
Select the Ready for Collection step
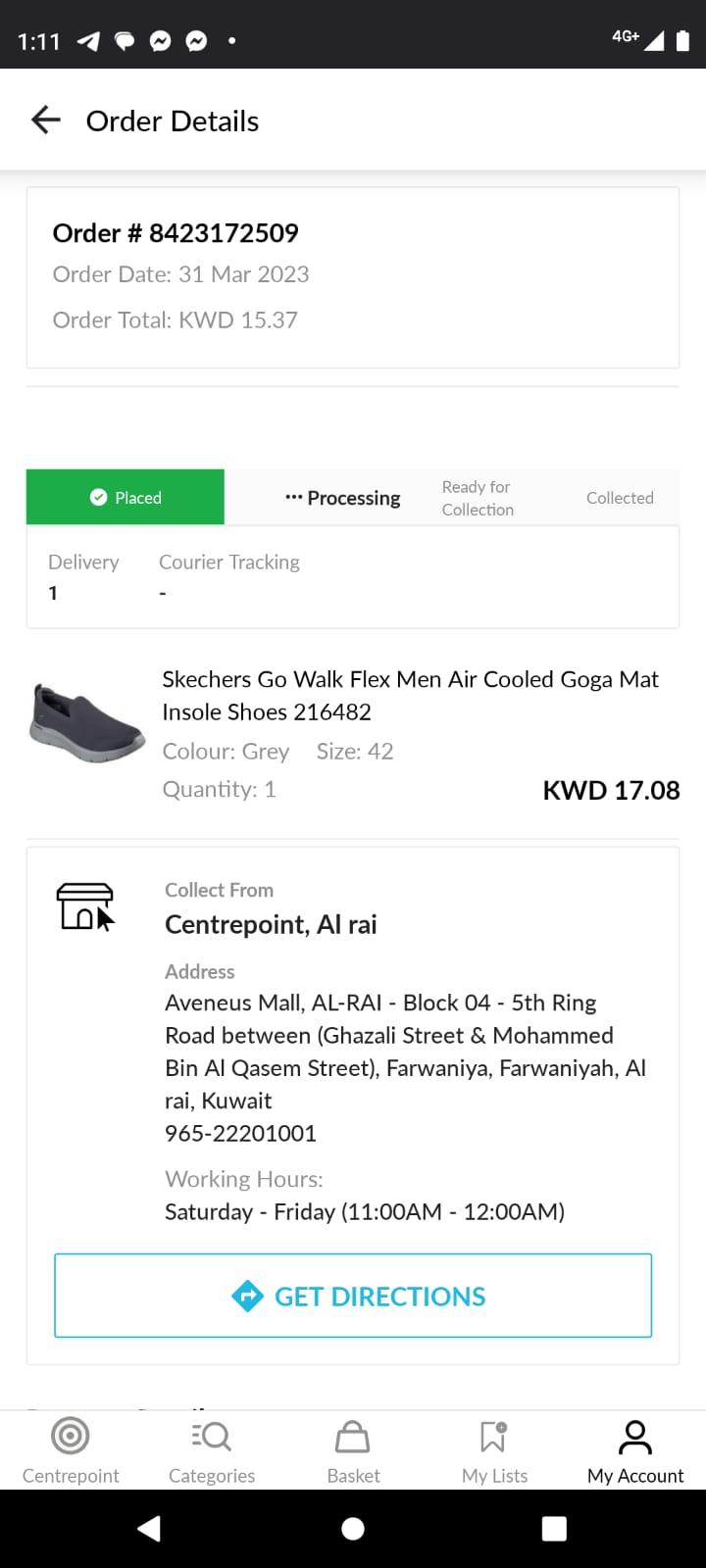[478, 498]
